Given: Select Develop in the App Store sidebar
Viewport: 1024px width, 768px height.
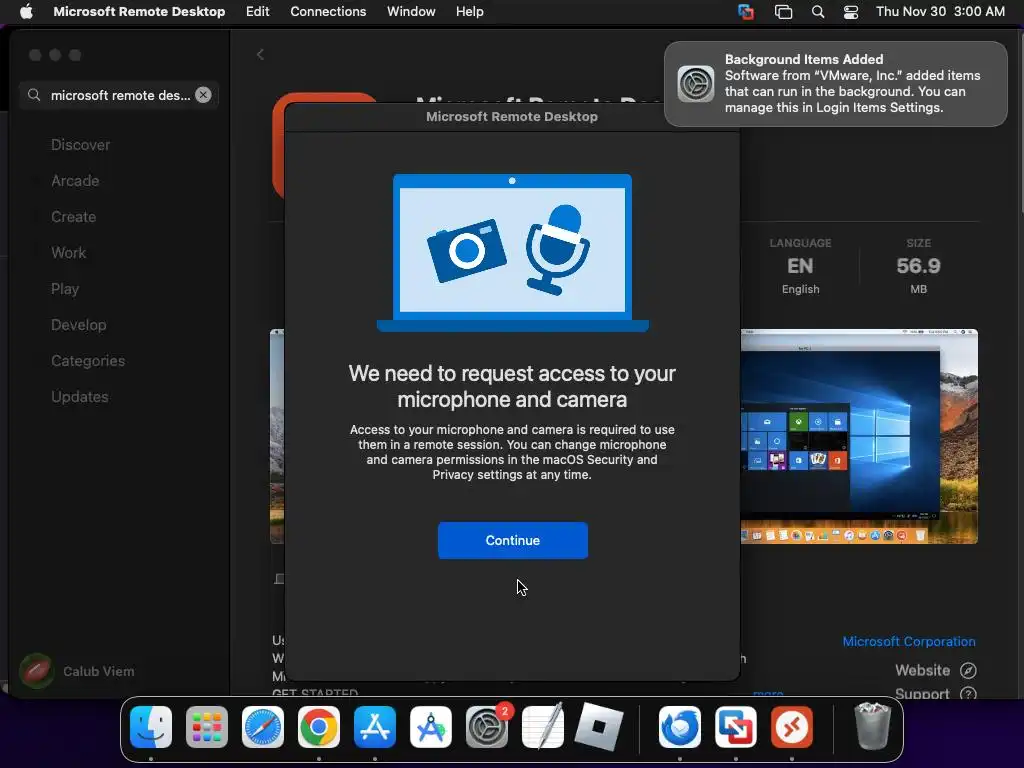Looking at the screenshot, I should pos(78,325).
